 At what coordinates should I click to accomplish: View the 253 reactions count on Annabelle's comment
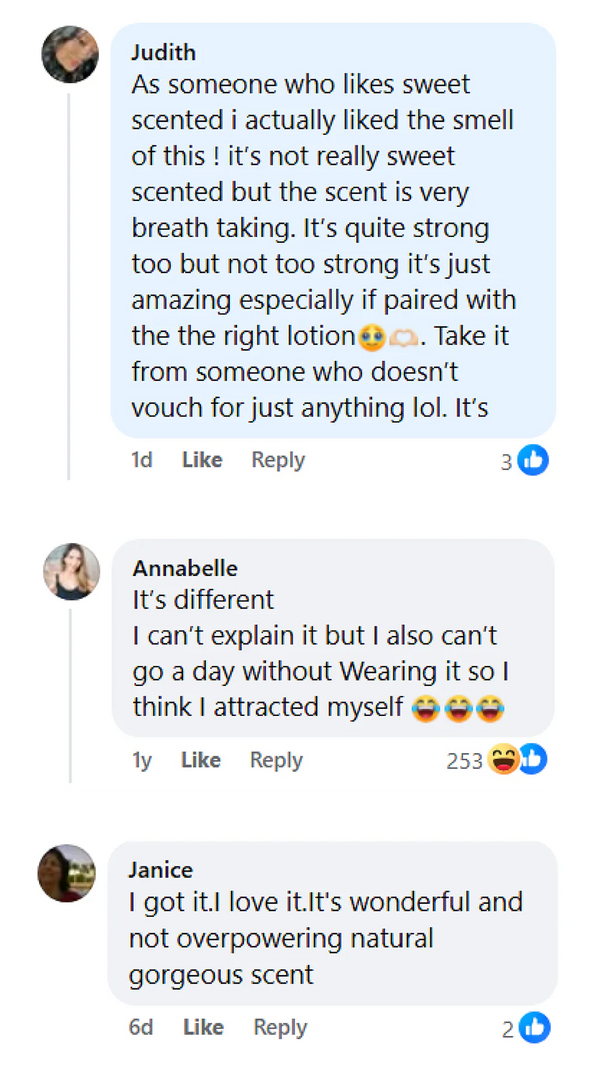[464, 761]
